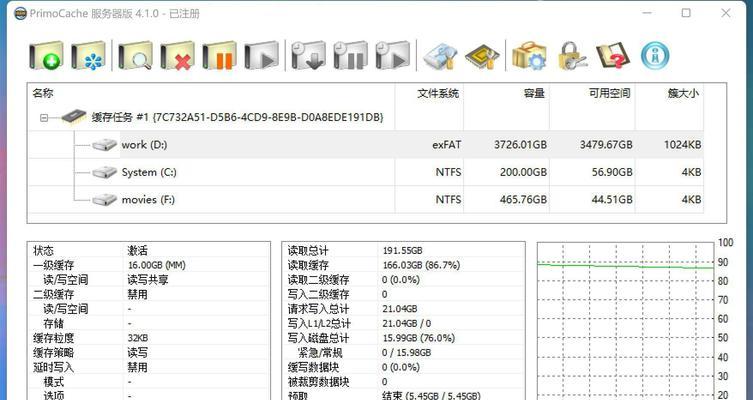Click the 191.55GB total read value

402,251
